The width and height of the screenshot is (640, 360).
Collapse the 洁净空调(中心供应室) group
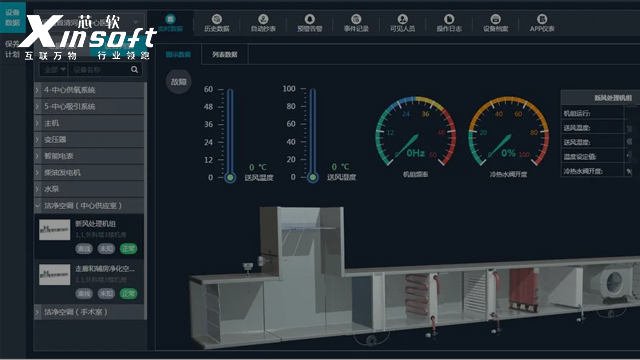[89, 206]
